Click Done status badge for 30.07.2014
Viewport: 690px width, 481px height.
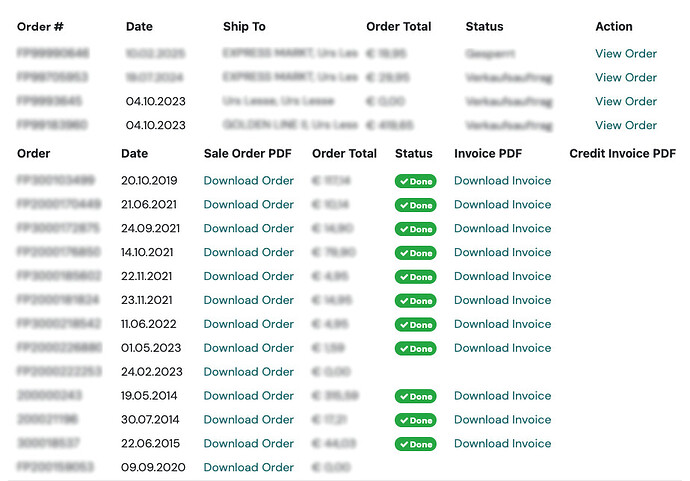tap(415, 420)
